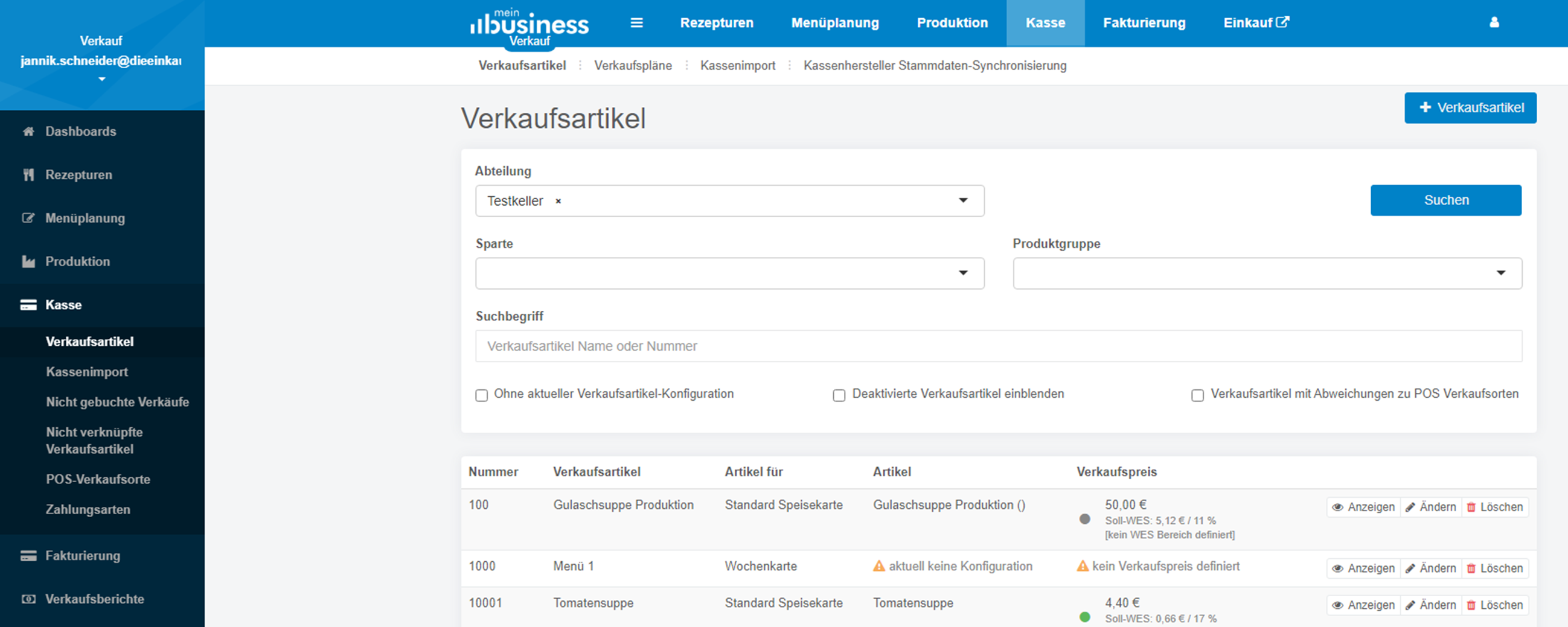
Task: Click the grey status dot for Gulaschsuppe Produktion
Action: click(x=1085, y=520)
